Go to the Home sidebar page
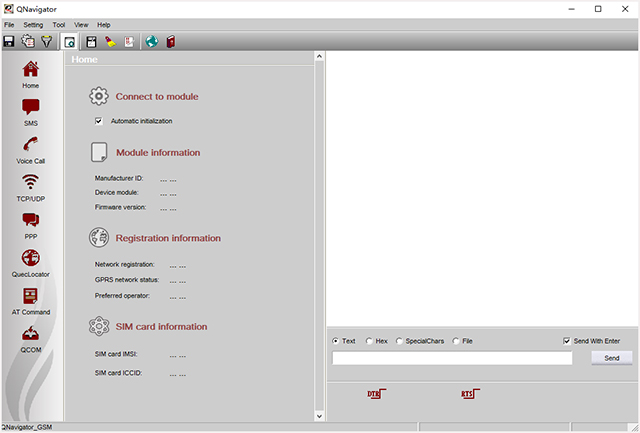 [31, 74]
